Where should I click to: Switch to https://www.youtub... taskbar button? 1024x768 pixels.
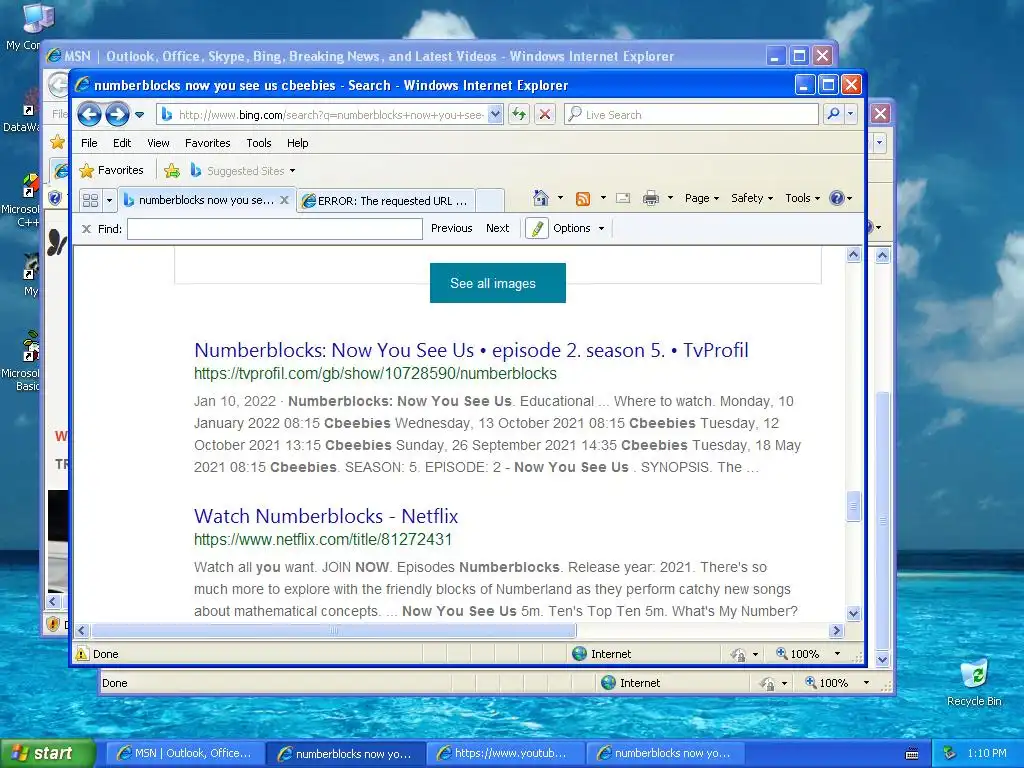505,753
